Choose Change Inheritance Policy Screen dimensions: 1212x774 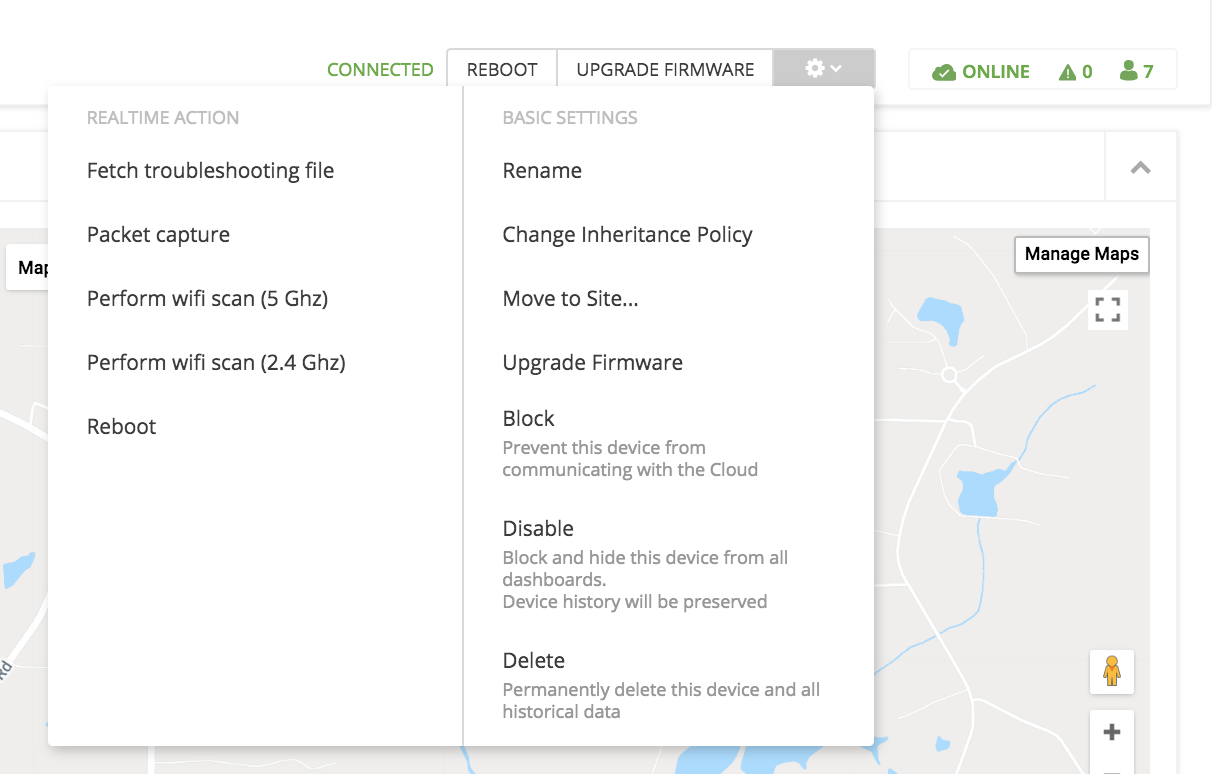tap(627, 235)
